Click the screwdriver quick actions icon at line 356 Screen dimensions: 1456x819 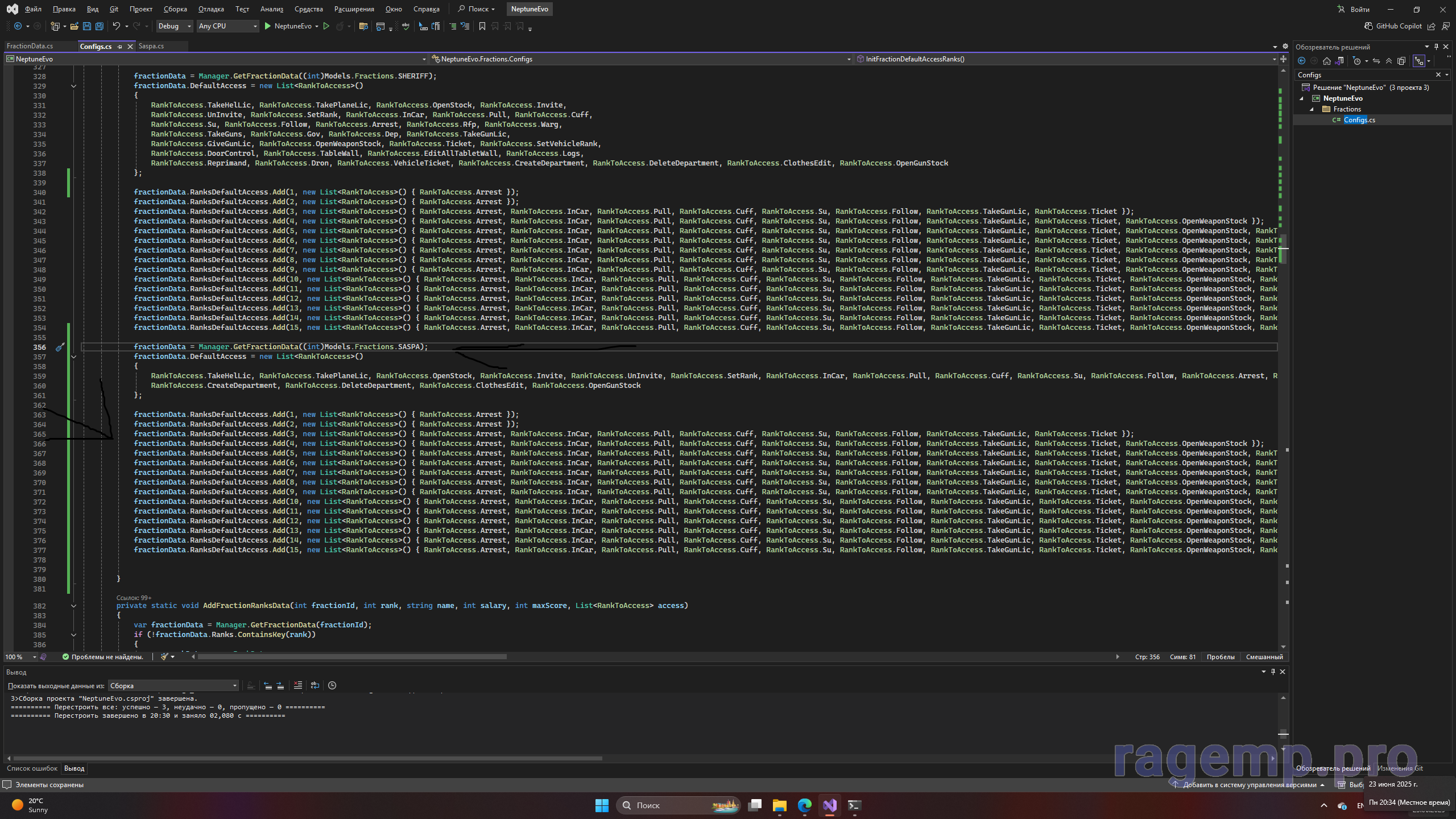60,347
